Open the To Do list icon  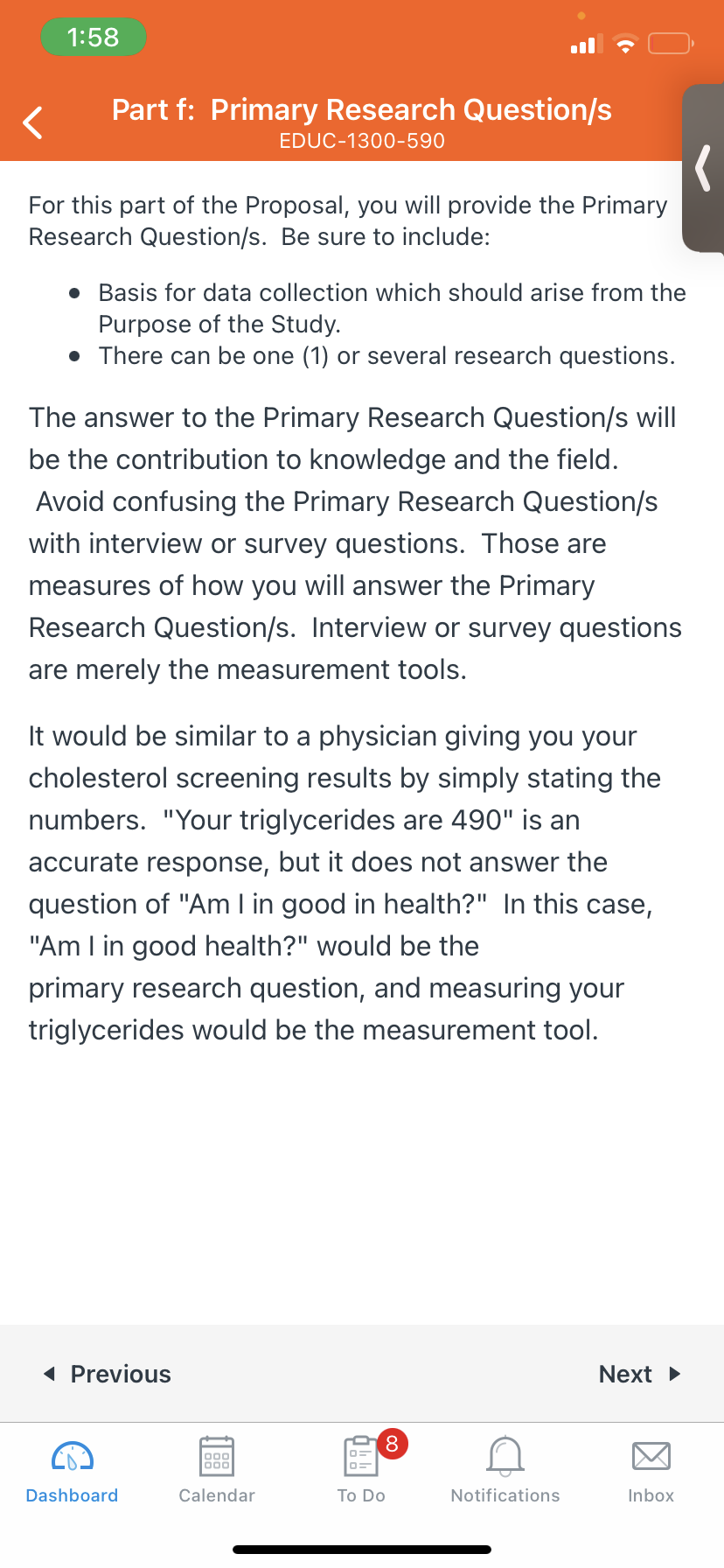[x=361, y=1456]
